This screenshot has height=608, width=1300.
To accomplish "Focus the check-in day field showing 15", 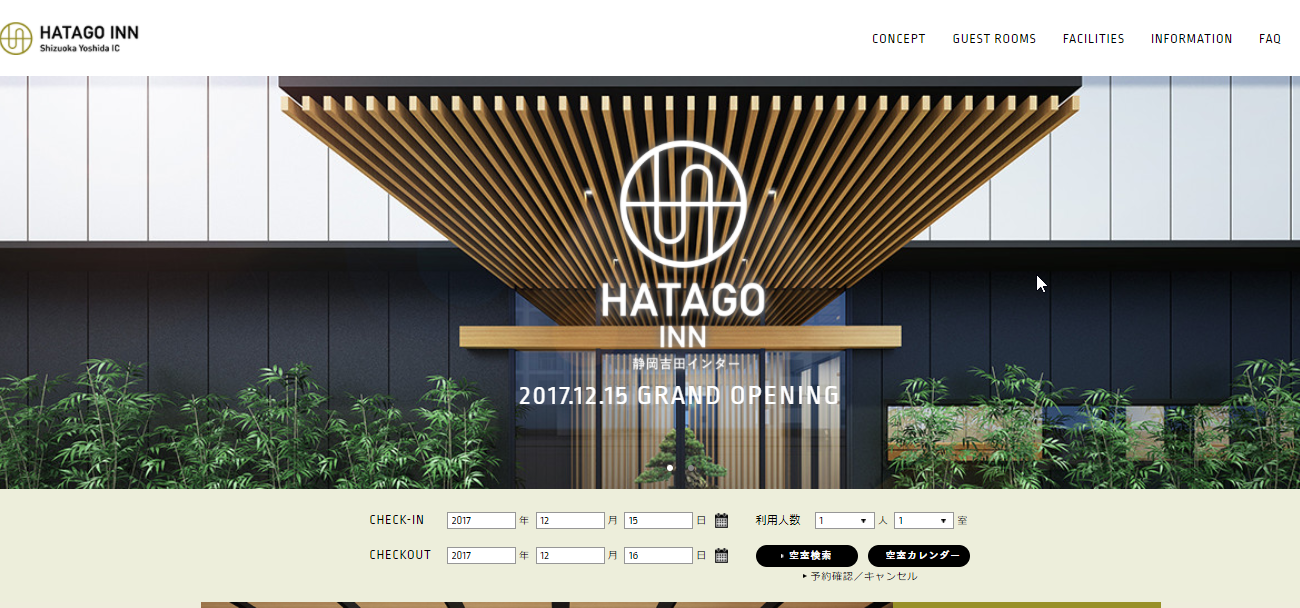I will pos(658,520).
